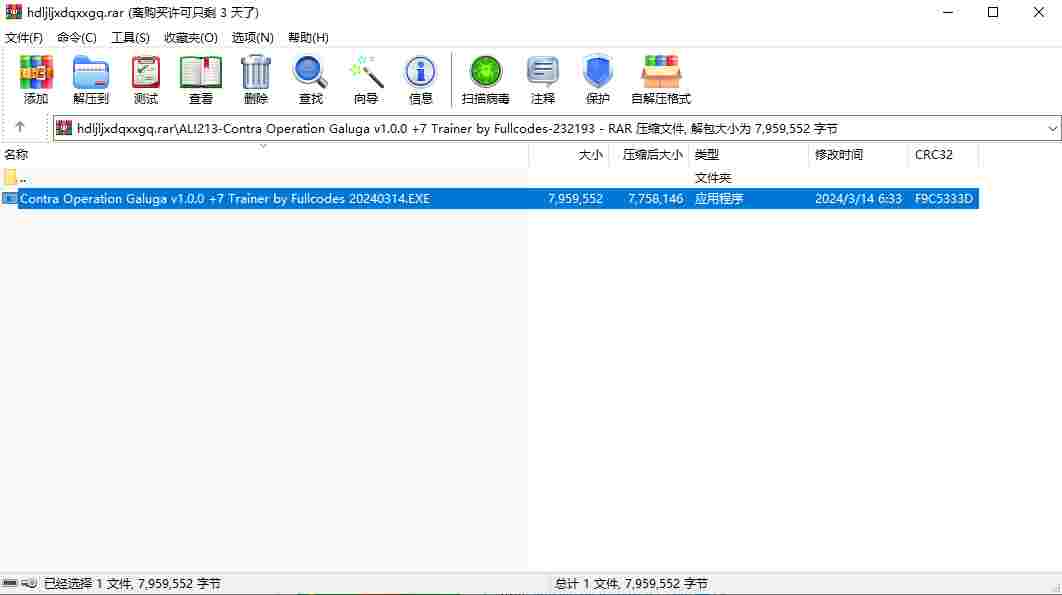Close the WinRAR window

click(1038, 12)
